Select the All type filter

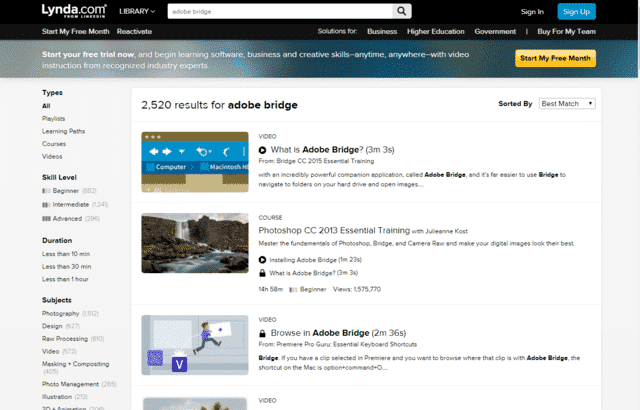coord(46,106)
